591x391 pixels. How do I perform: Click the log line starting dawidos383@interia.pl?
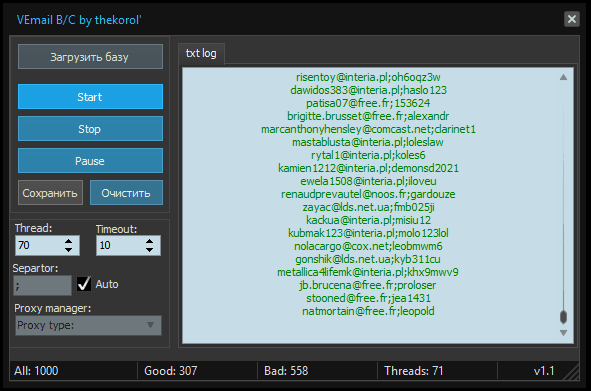[368, 90]
